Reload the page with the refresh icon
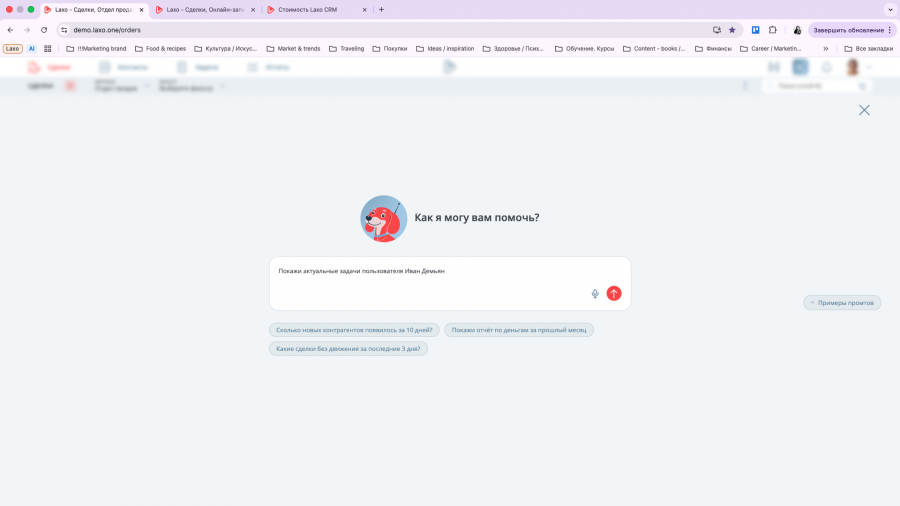900x506 pixels. pos(44,30)
